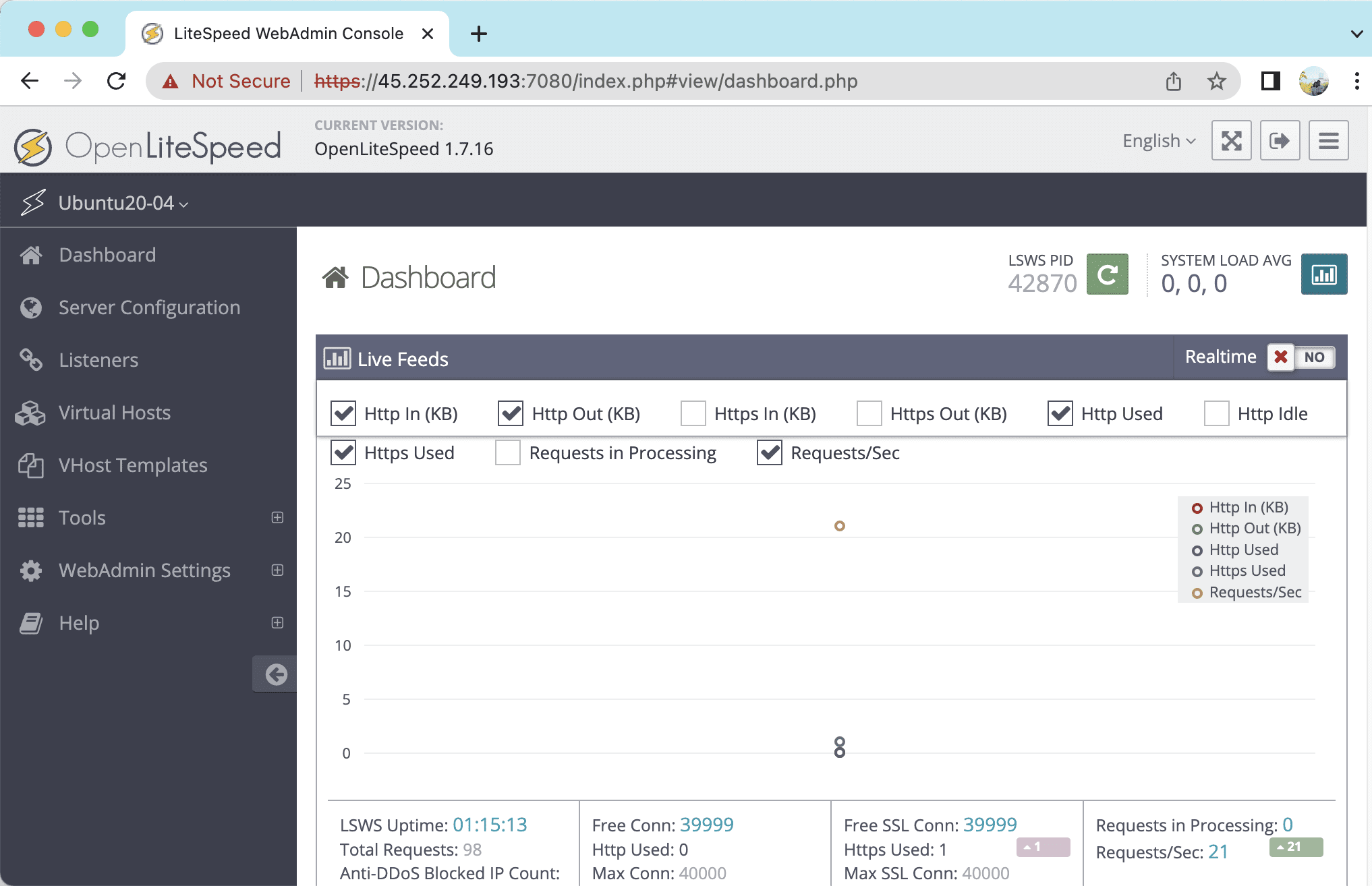Image resolution: width=1372 pixels, height=886 pixels.
Task: Click the LSWS PID value 42870
Action: point(1042,283)
